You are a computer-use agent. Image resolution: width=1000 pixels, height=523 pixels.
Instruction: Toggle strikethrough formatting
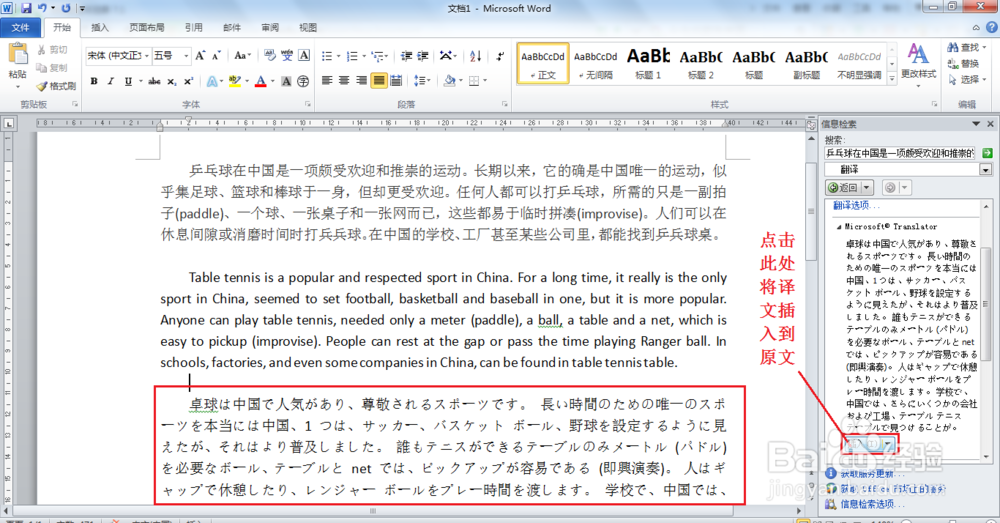(154, 81)
